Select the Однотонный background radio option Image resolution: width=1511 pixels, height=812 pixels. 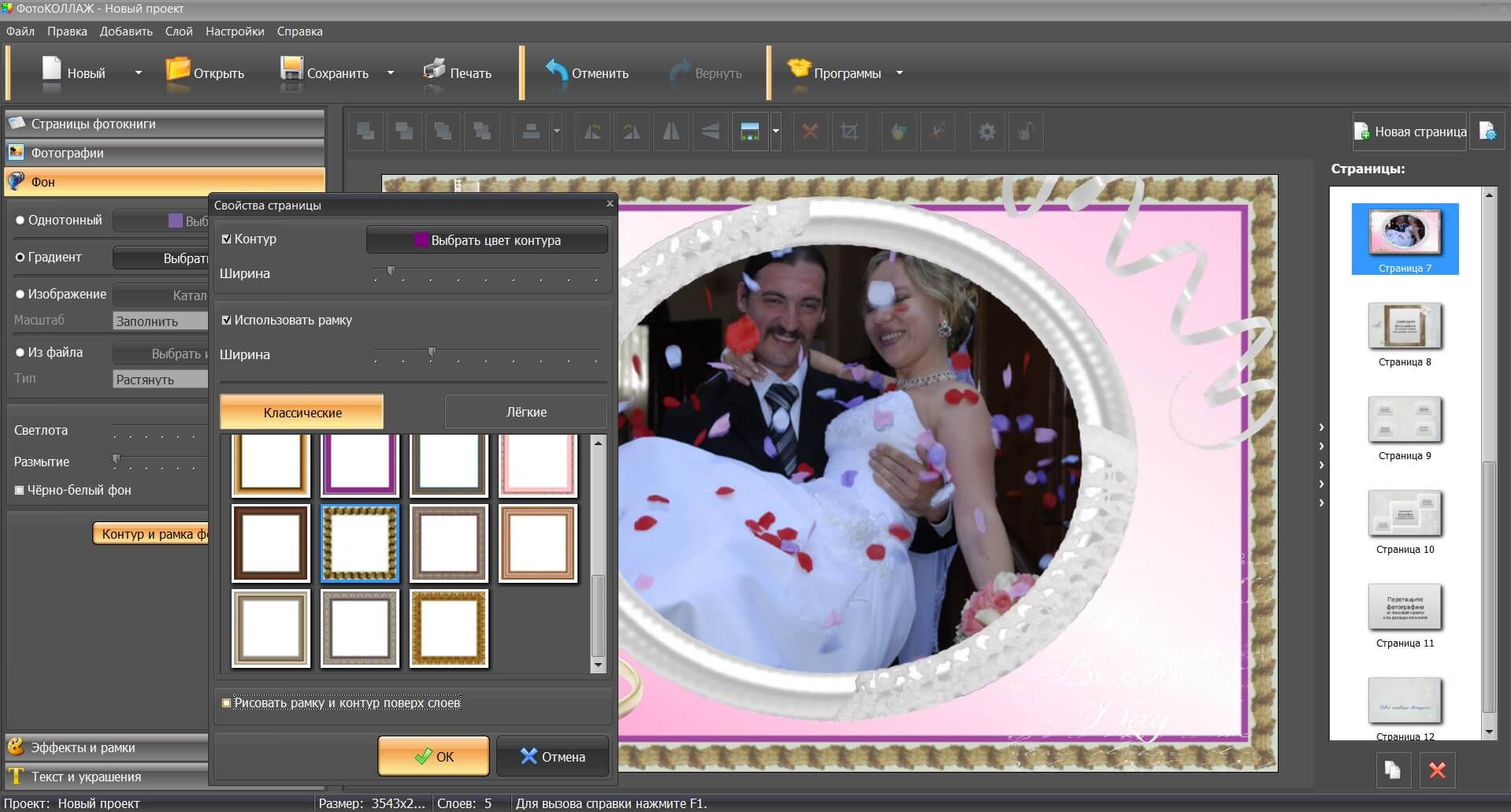point(20,221)
